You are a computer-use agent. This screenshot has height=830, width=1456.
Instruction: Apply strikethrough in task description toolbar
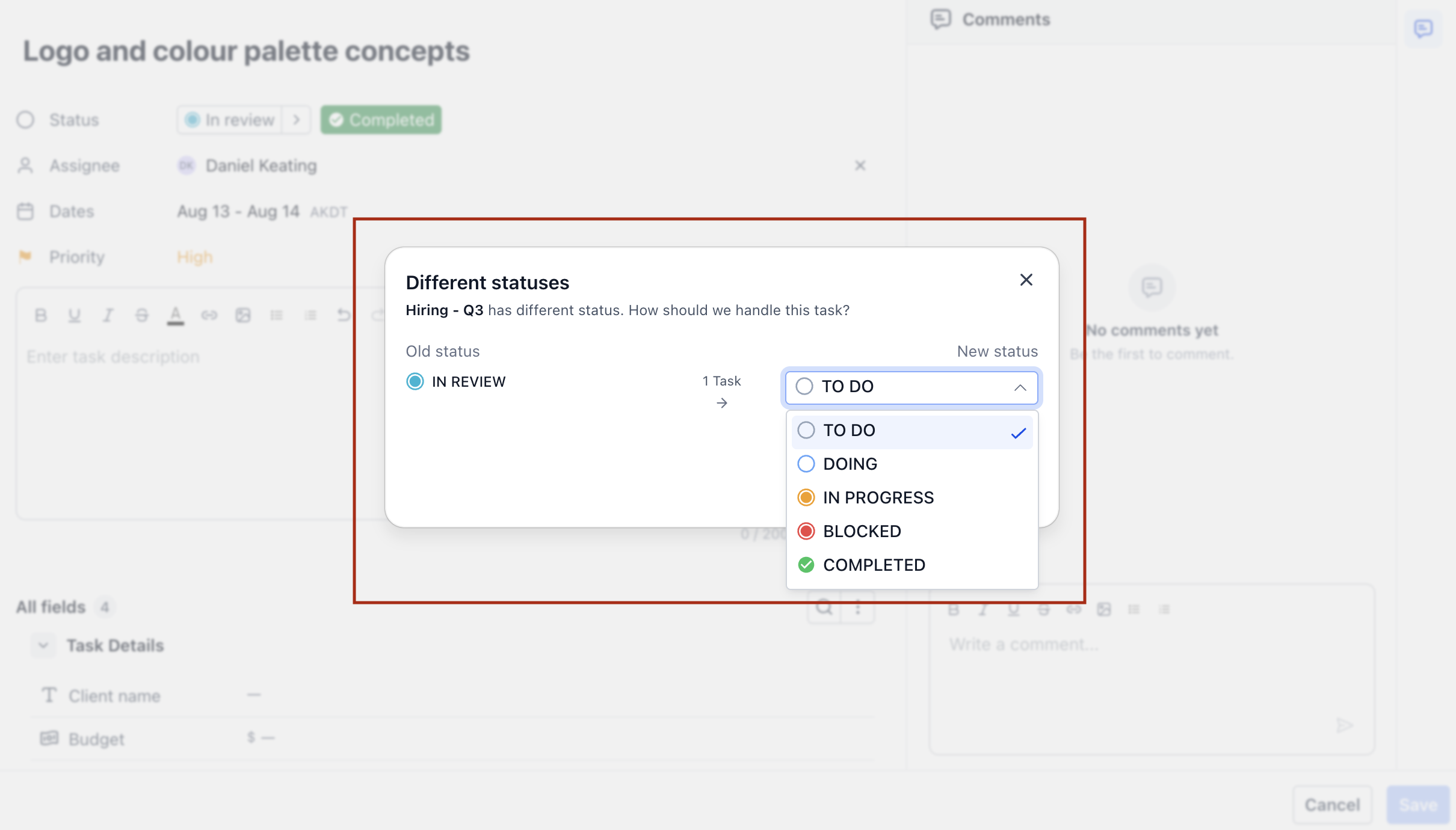142,315
